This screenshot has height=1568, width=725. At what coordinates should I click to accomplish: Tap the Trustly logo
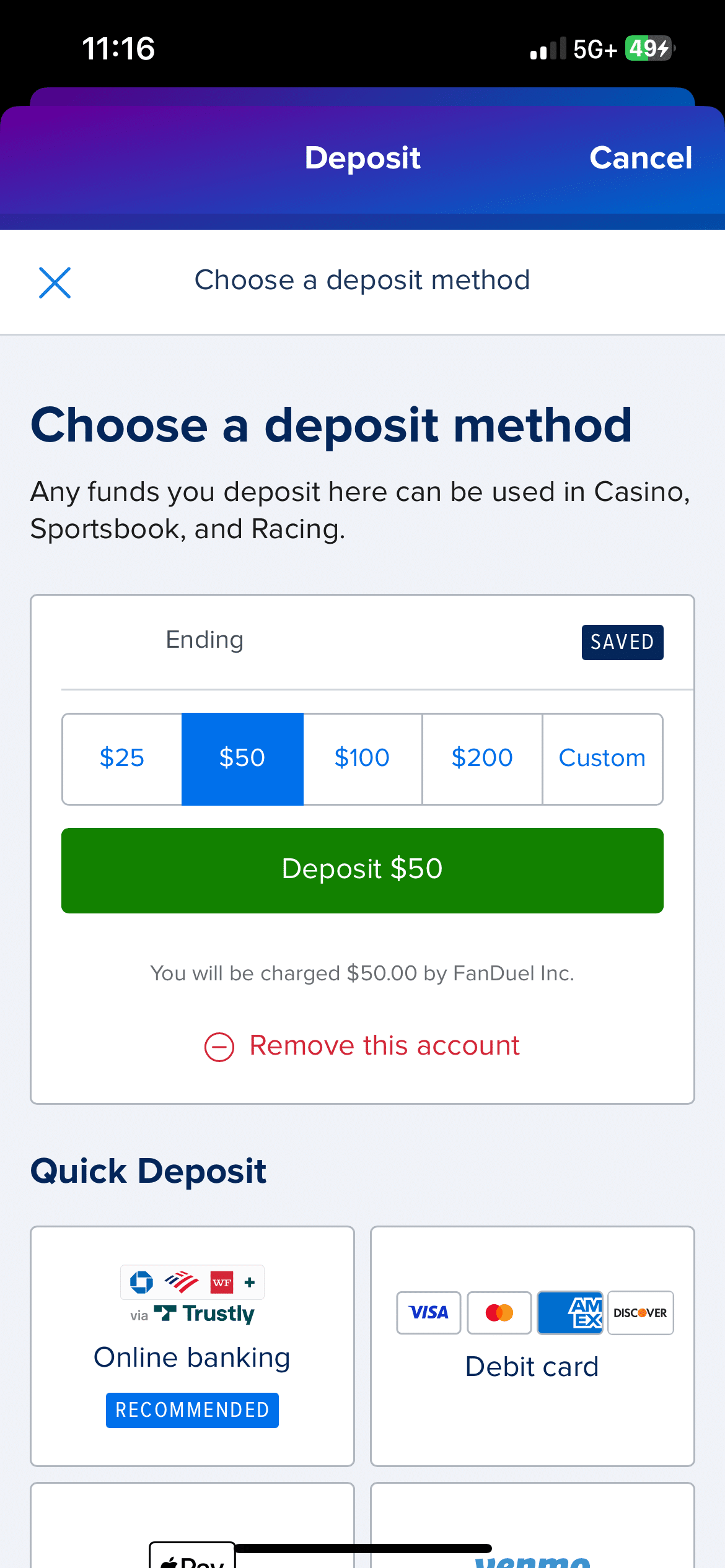click(204, 1313)
